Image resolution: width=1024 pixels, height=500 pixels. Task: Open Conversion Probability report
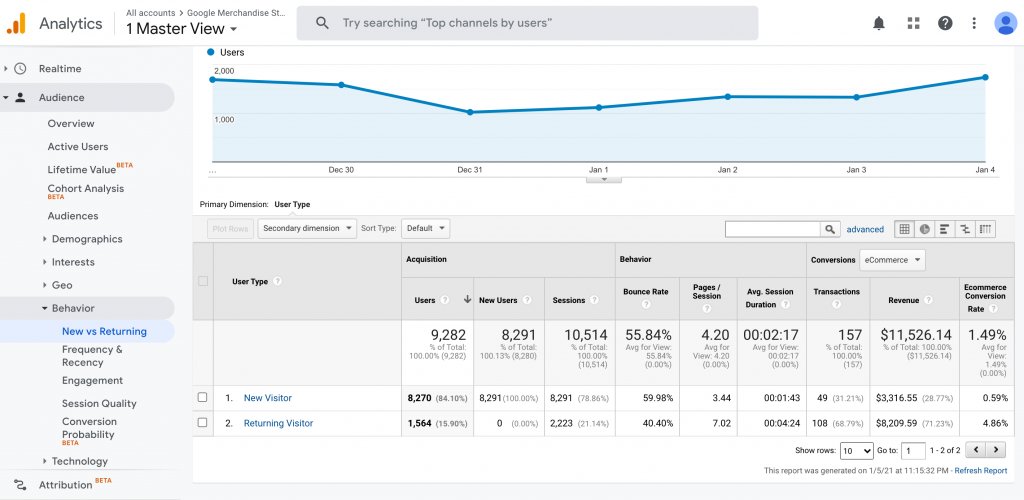coord(89,428)
